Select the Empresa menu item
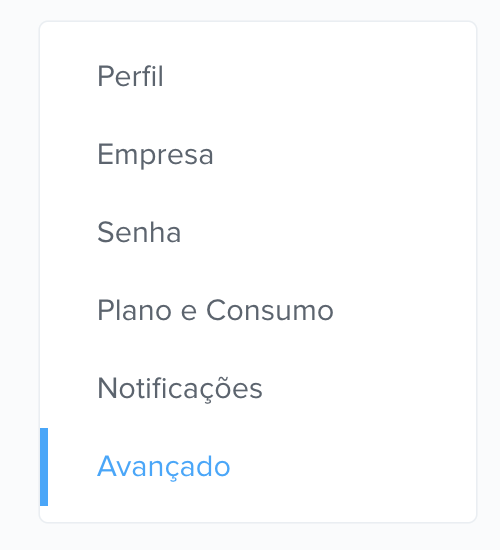Viewport: 500px width, 550px height. tap(155, 154)
